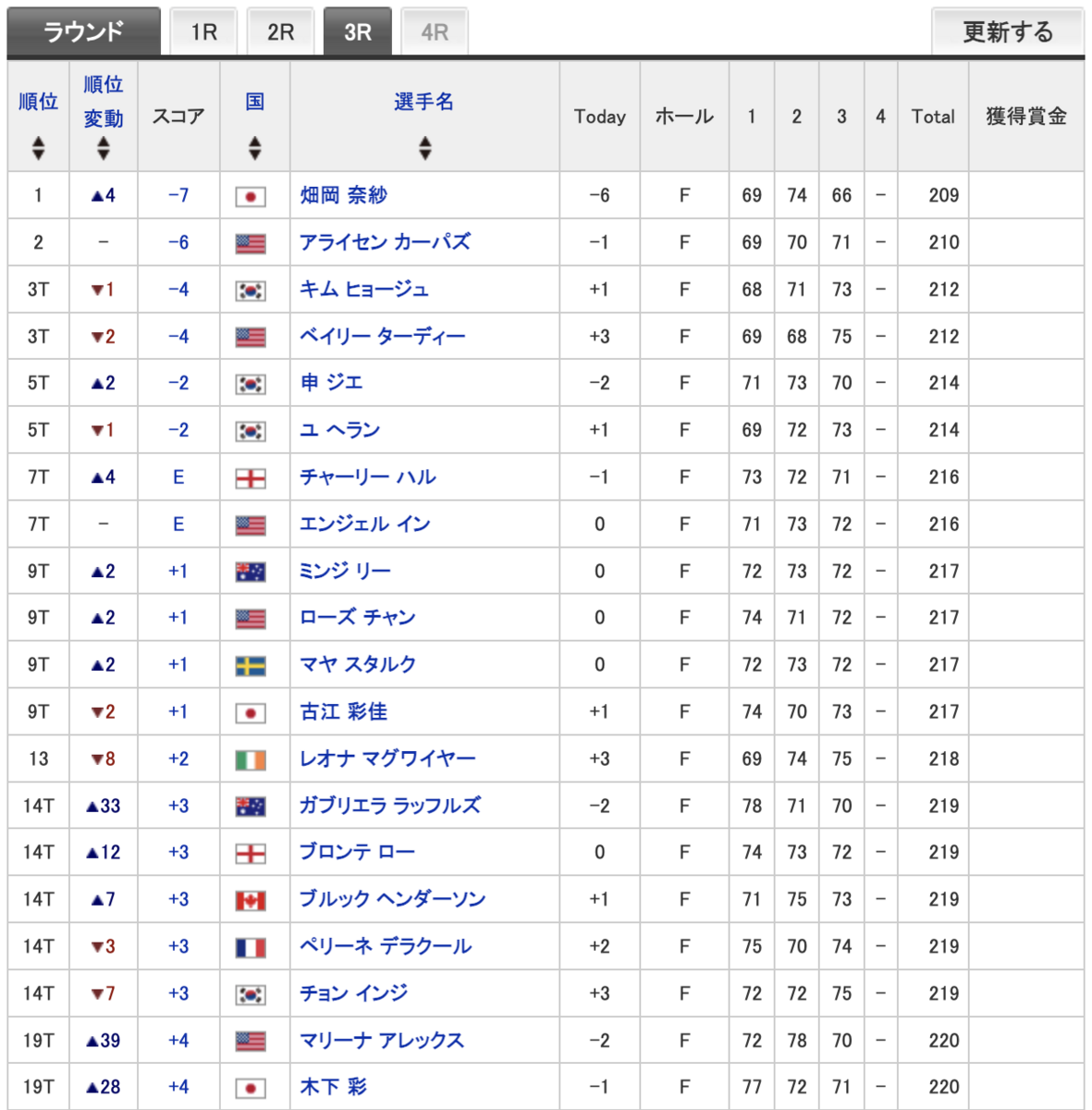The image size is (1092, 1110).
Task: Open player ブロンテ ロー
Action: (357, 852)
